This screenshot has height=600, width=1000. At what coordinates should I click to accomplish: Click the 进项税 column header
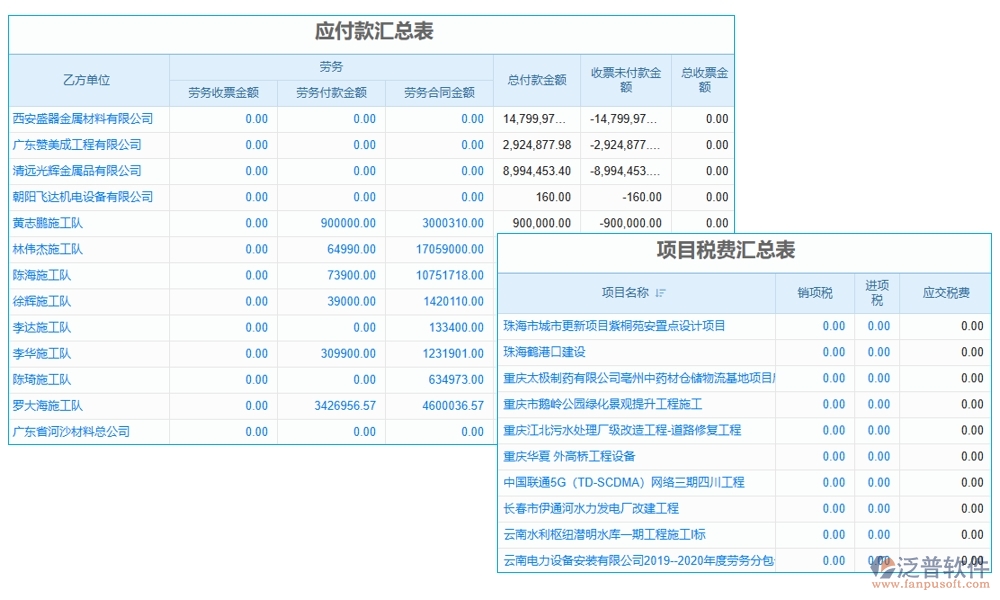(x=878, y=291)
